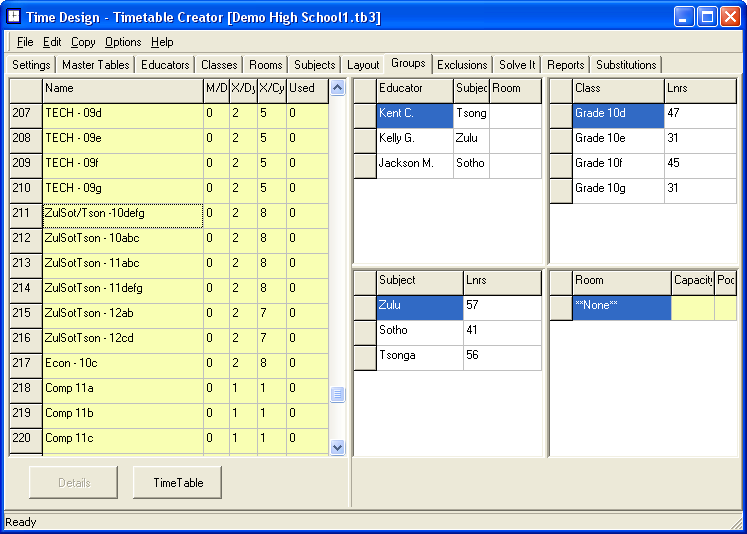
Task: Select educator Kelly G. in list
Action: tap(414, 138)
